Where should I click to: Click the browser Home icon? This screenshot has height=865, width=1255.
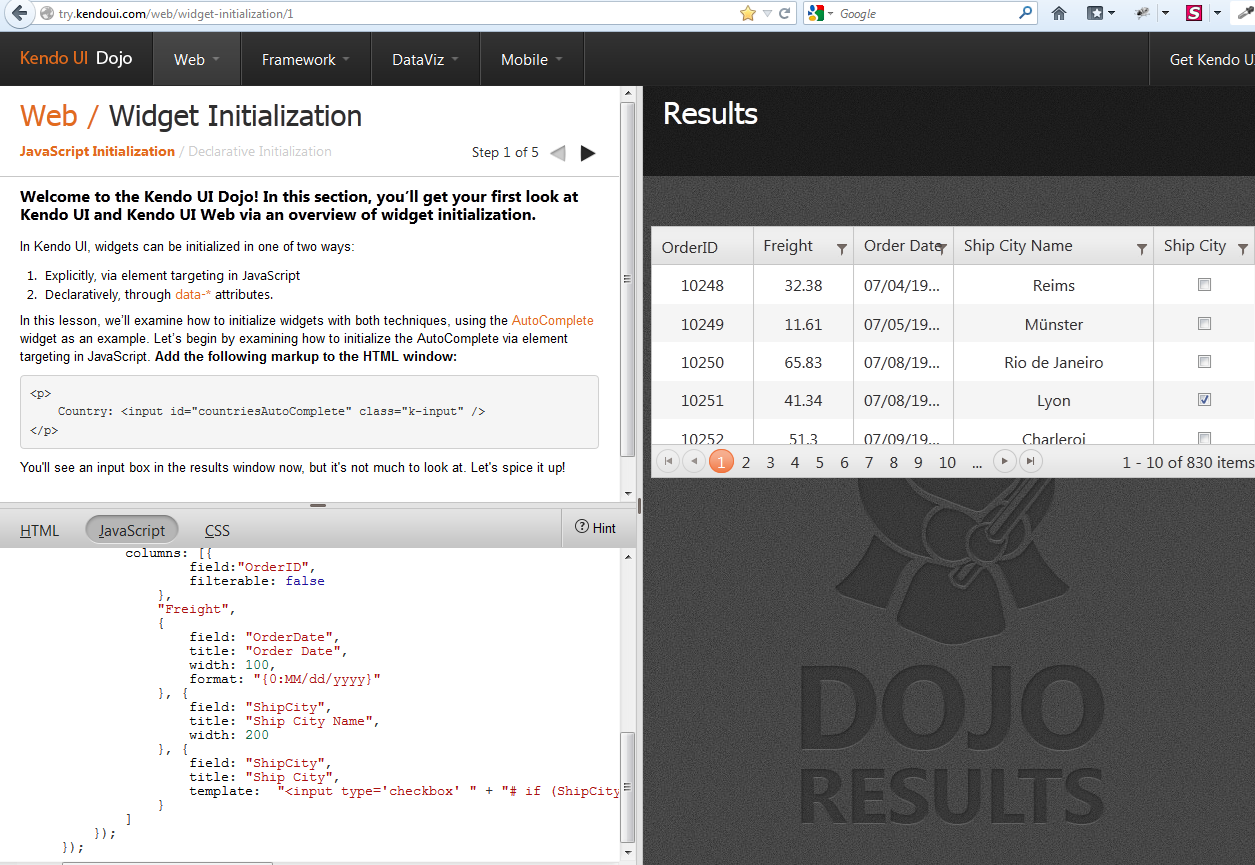(1058, 14)
